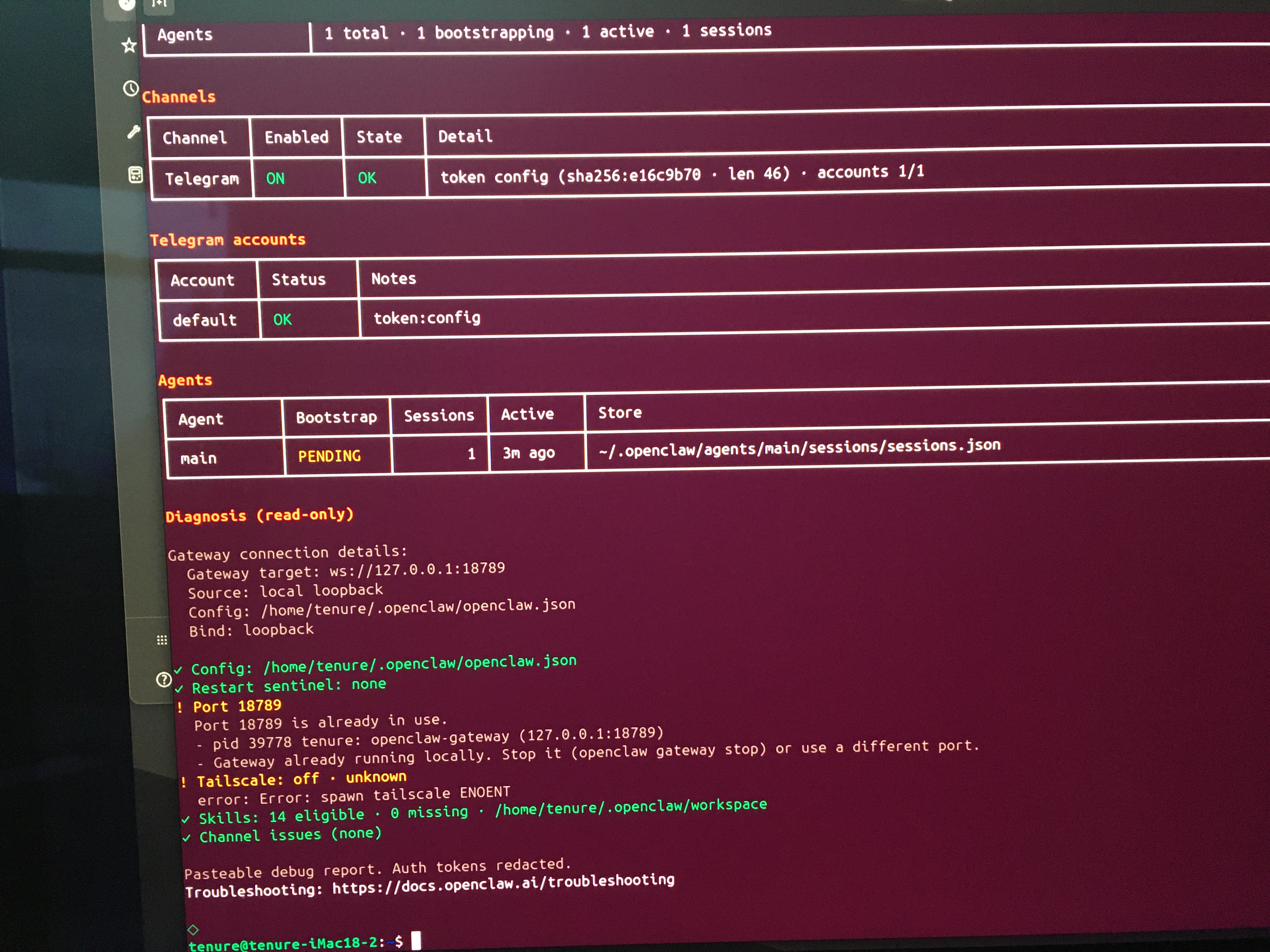1270x952 pixels.
Task: Click the sessions count "1" in the main row
Action: tap(472, 454)
